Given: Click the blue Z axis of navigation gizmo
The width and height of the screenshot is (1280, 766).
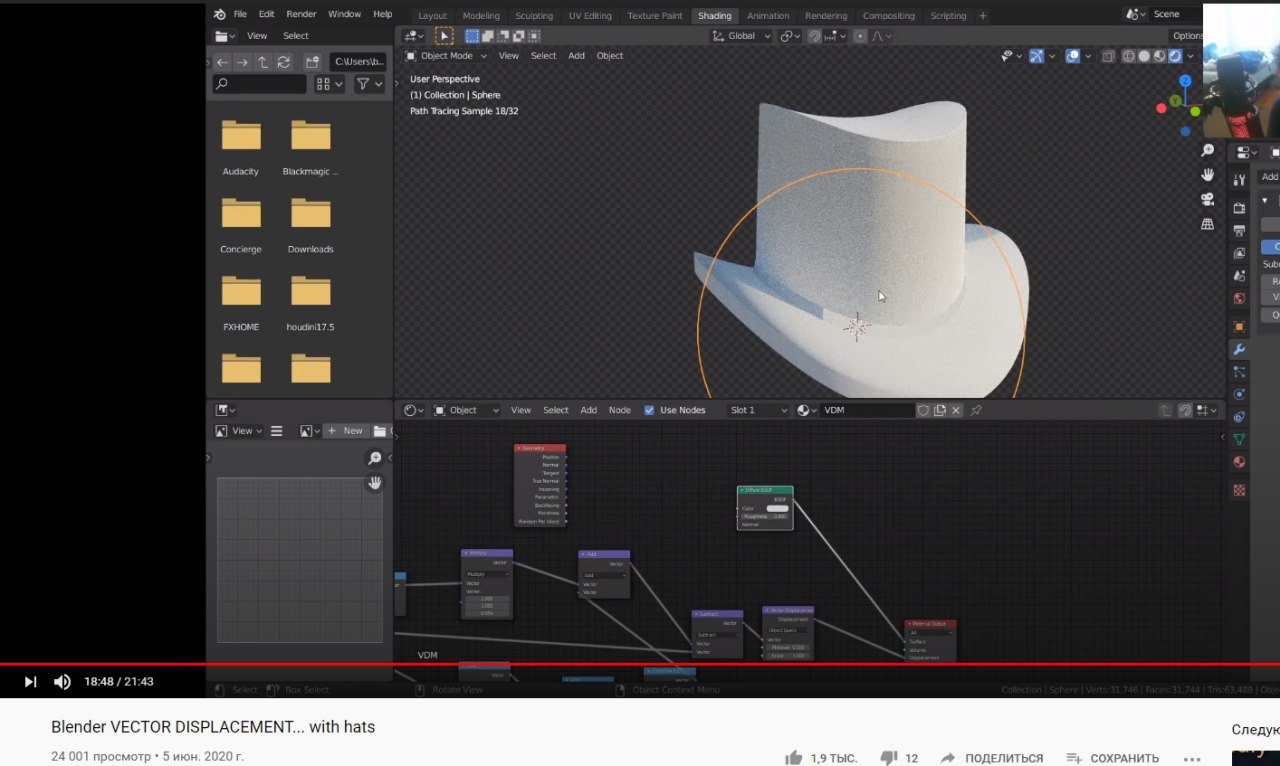Looking at the screenshot, I should tap(1185, 80).
